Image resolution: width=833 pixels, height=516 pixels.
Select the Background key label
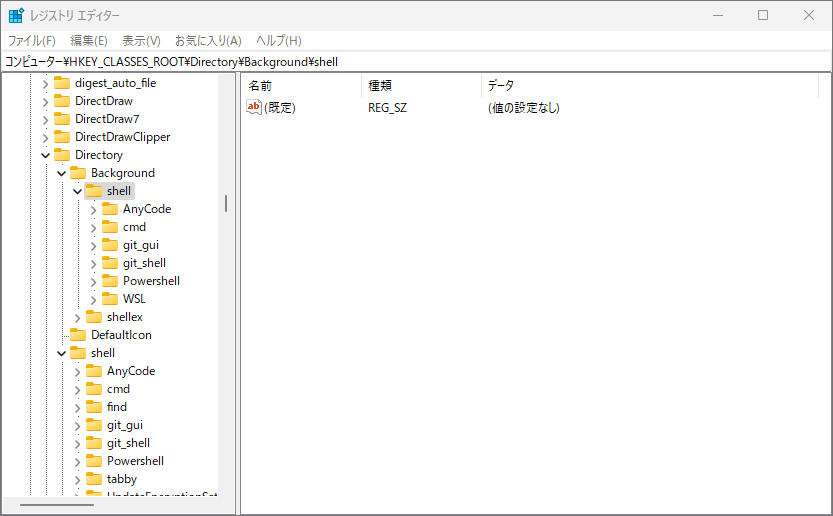123,173
